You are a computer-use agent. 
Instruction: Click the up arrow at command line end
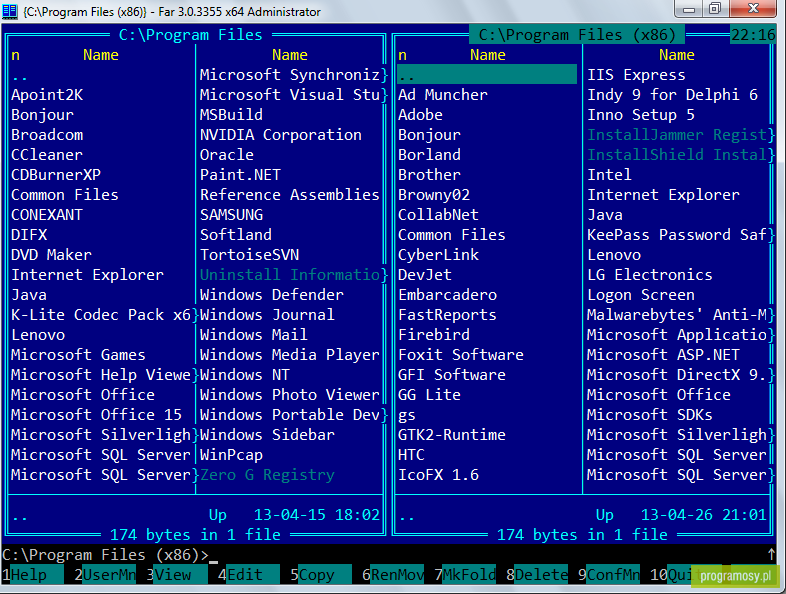click(771, 554)
